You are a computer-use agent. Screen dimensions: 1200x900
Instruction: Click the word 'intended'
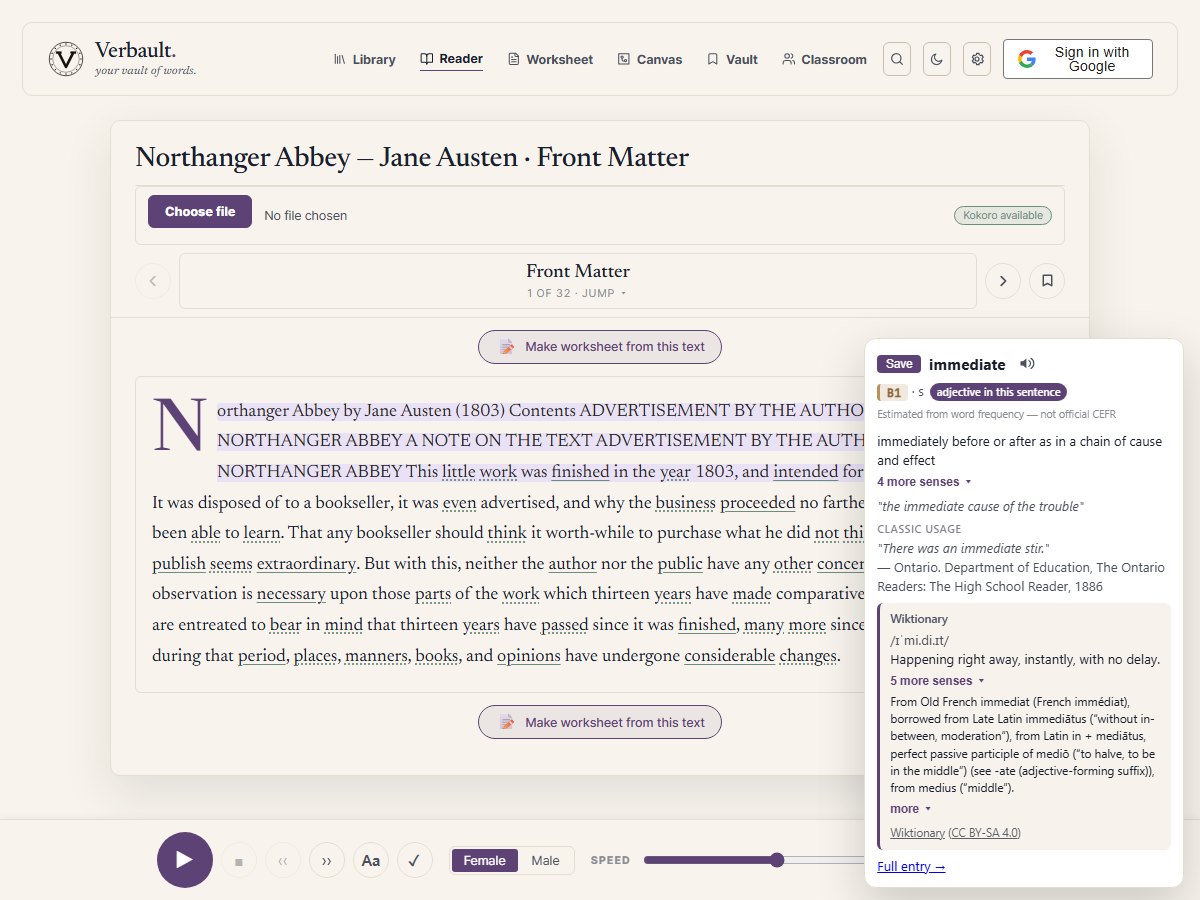[x=805, y=472]
